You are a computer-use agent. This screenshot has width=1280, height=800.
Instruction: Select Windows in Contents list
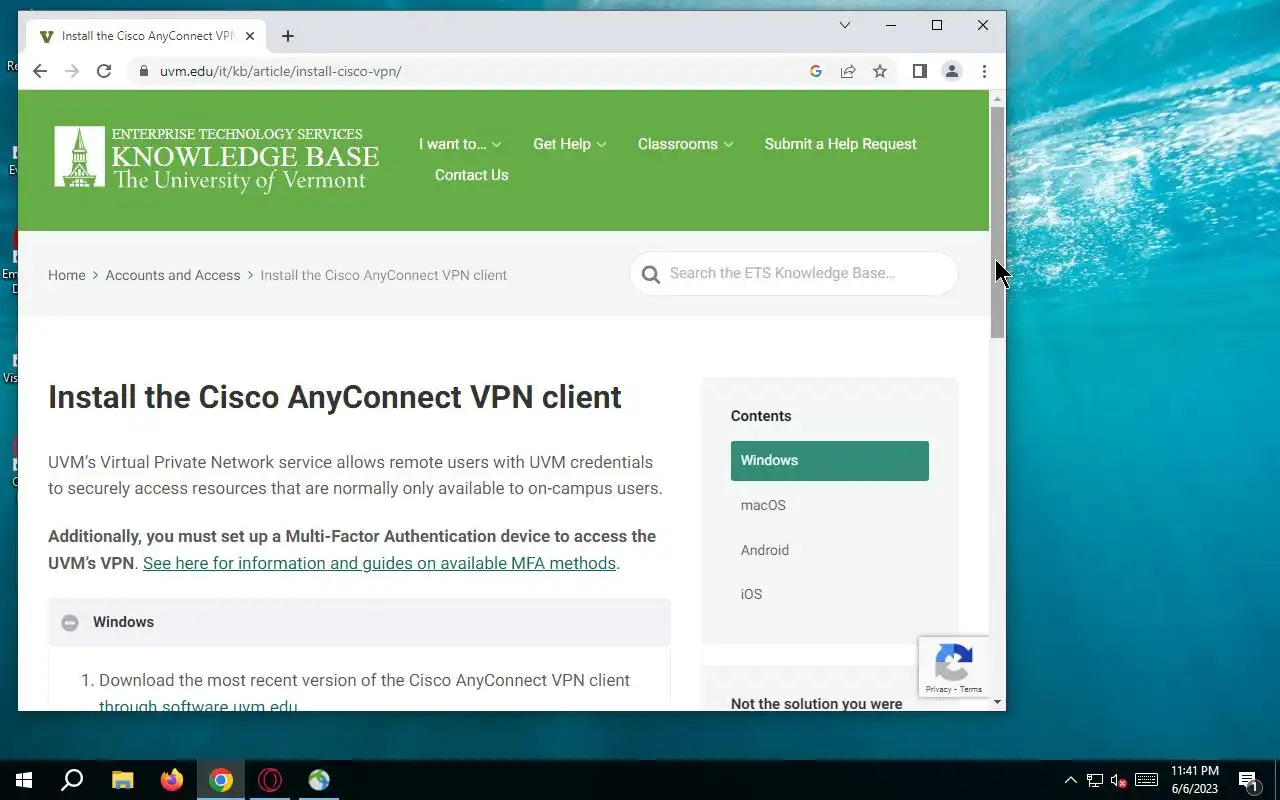coord(830,461)
